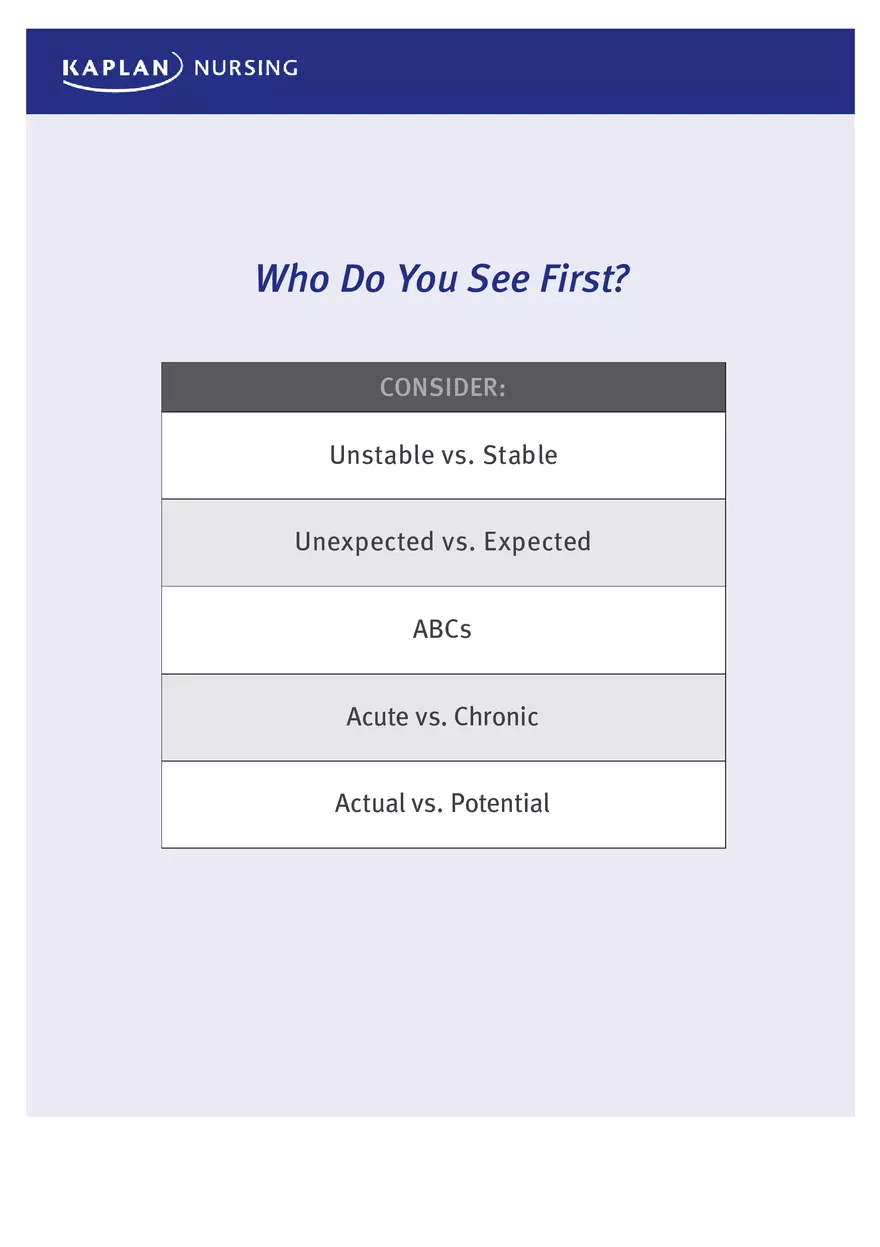Viewport: 880px width, 1247px height.
Task: Select the word Potential in the last row
Action: (x=500, y=804)
